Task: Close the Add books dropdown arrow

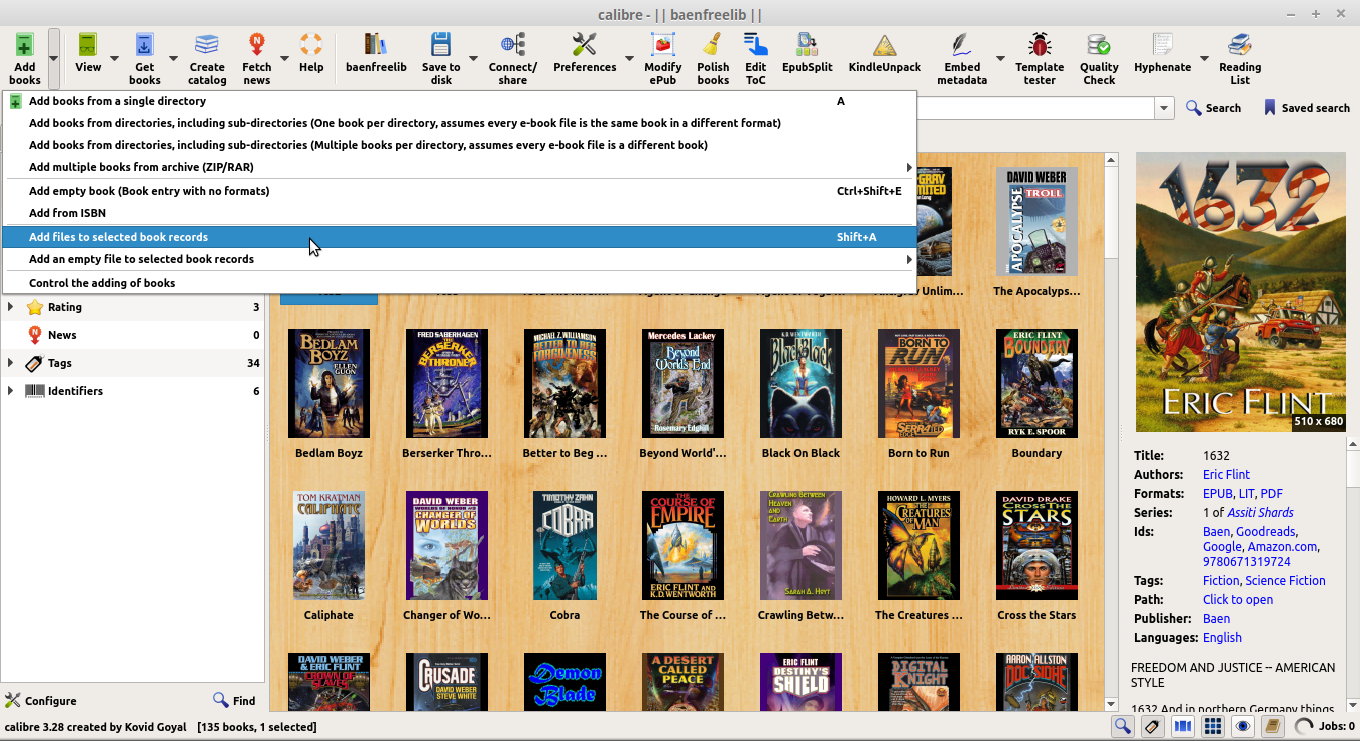Action: pos(54,58)
